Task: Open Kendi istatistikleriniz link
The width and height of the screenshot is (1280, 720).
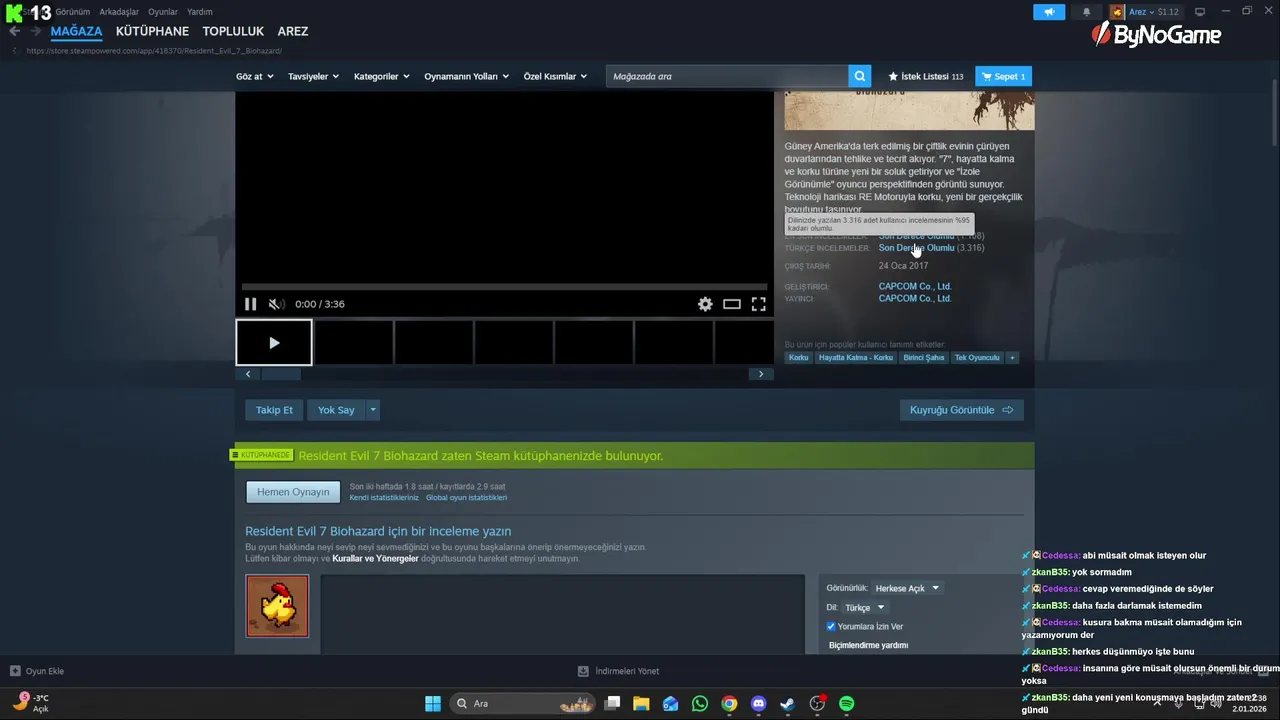Action: [x=384, y=497]
